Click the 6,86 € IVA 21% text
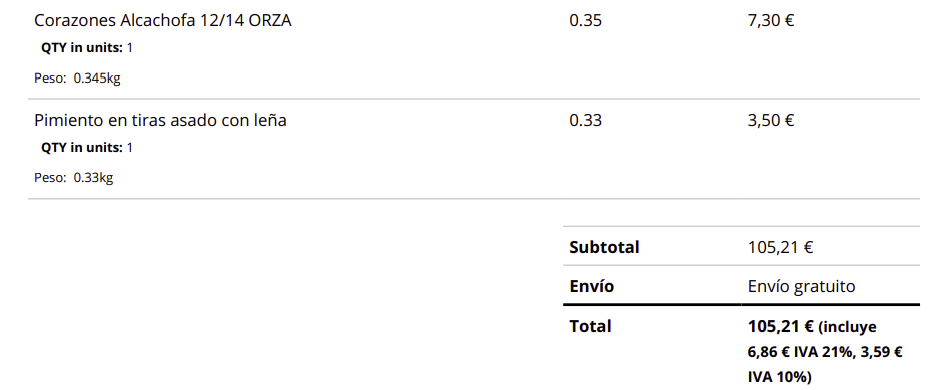This screenshot has height=390, width=929. (800, 352)
